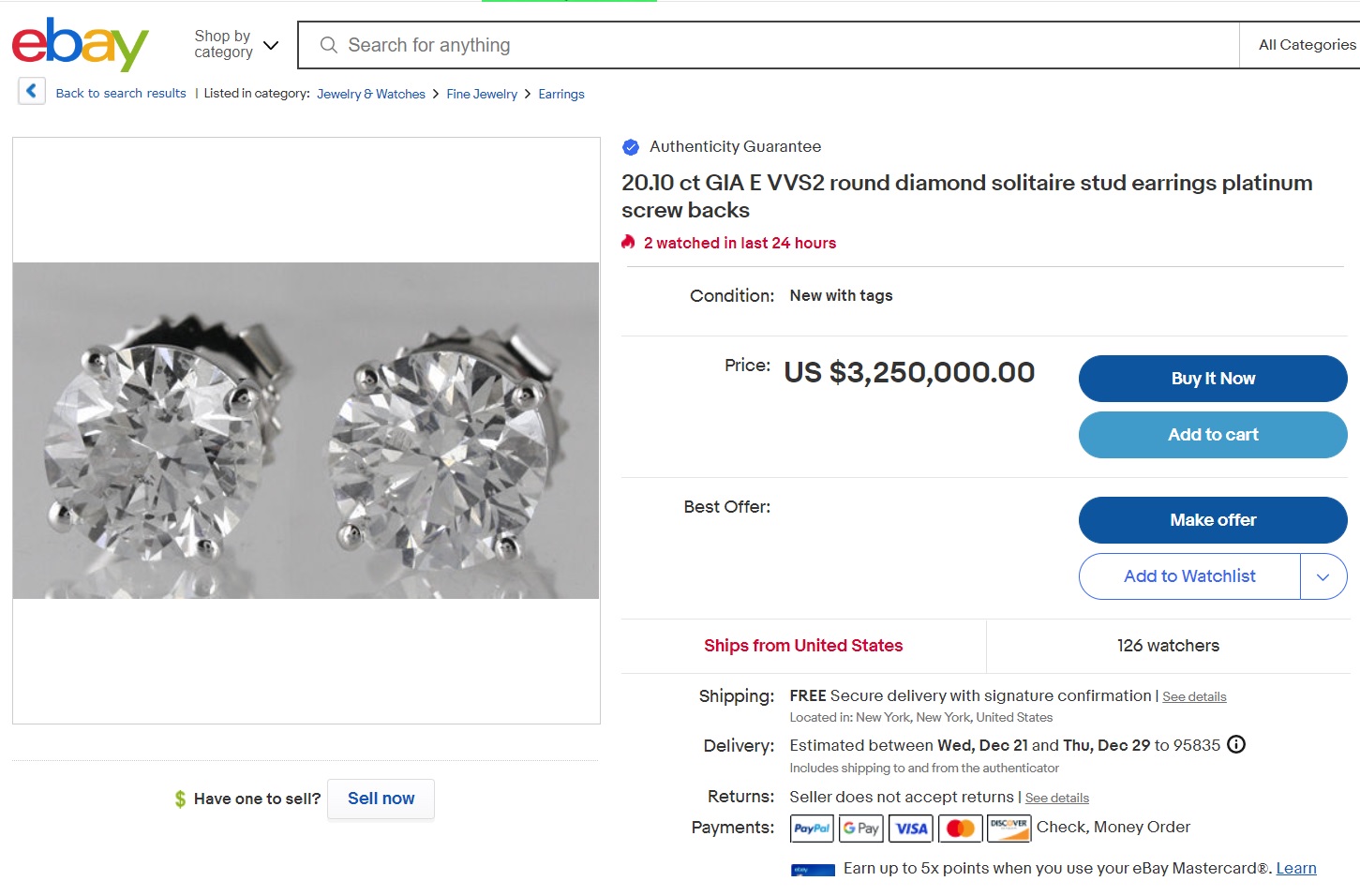
Task: Click the back arrow icon
Action: point(32,91)
